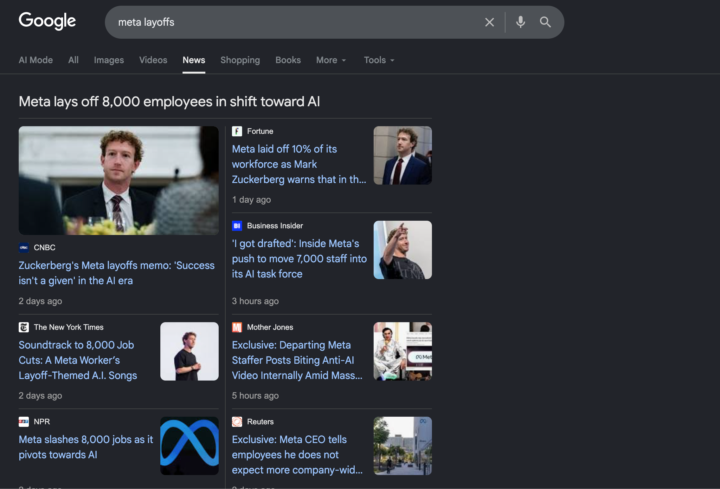Click the 'NPR' source name

coord(42,422)
